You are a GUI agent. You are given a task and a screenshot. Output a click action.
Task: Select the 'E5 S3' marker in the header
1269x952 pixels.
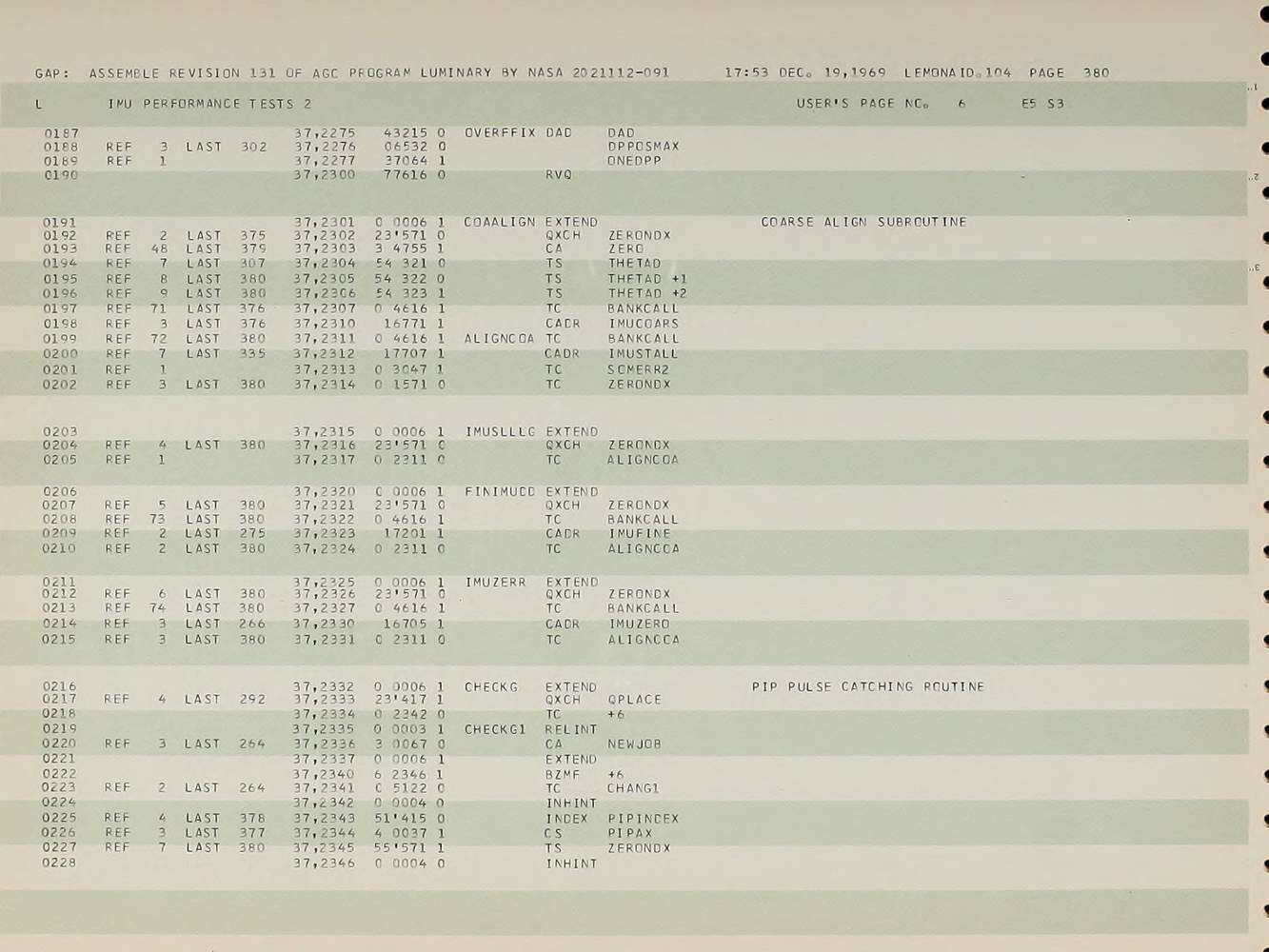(x=1042, y=104)
